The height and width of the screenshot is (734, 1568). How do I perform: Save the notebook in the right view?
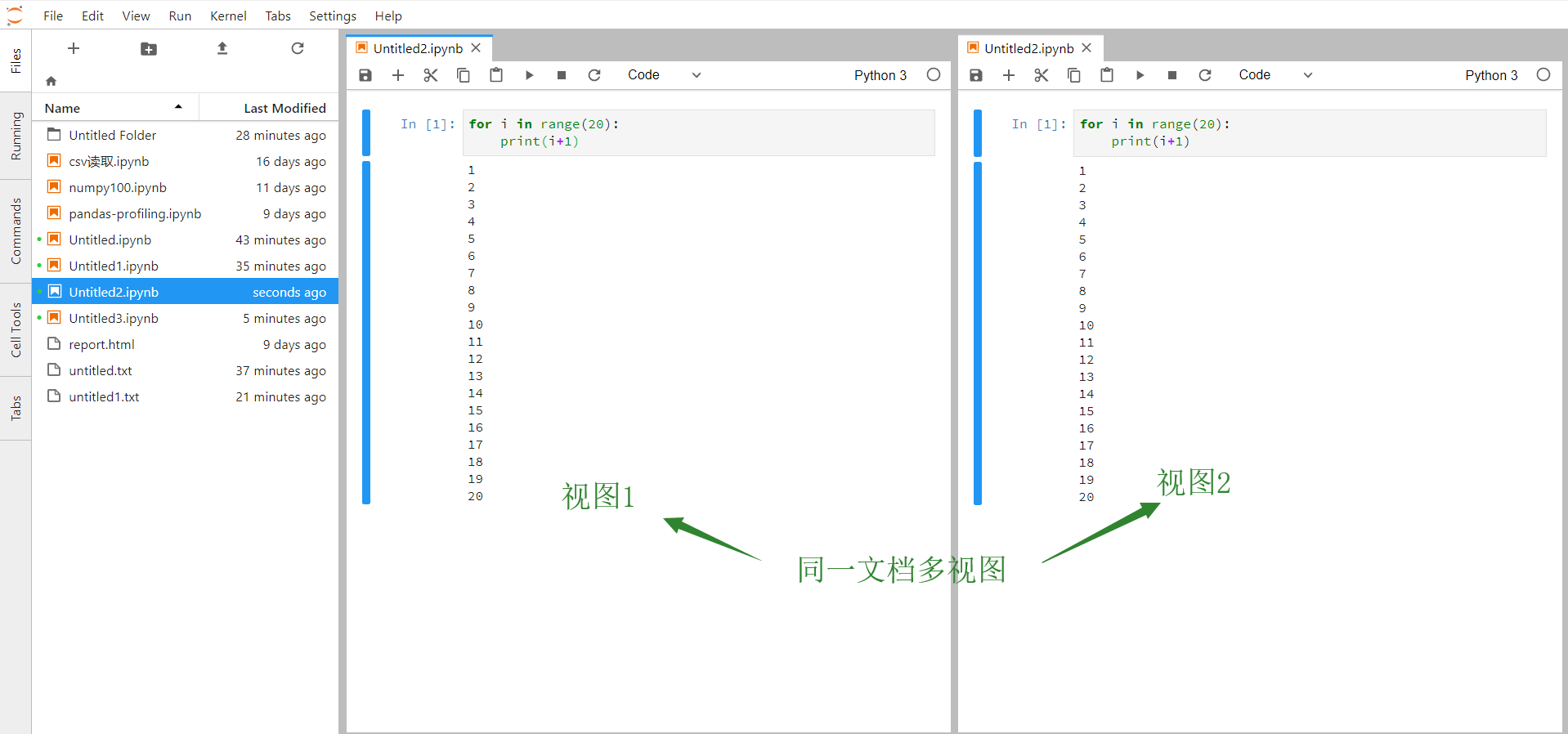(x=976, y=75)
